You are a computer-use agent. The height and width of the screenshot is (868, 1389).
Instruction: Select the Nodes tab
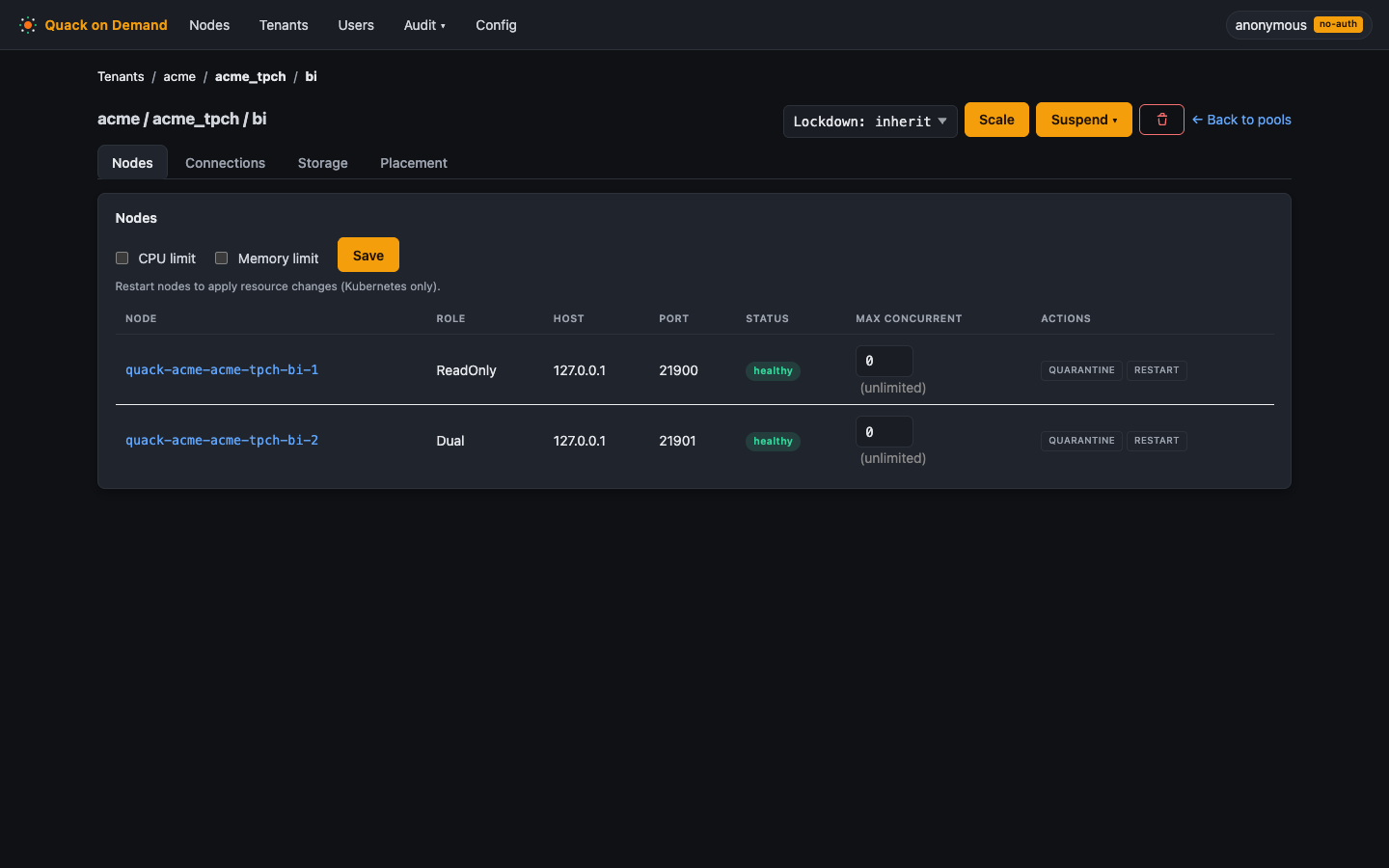click(x=132, y=162)
